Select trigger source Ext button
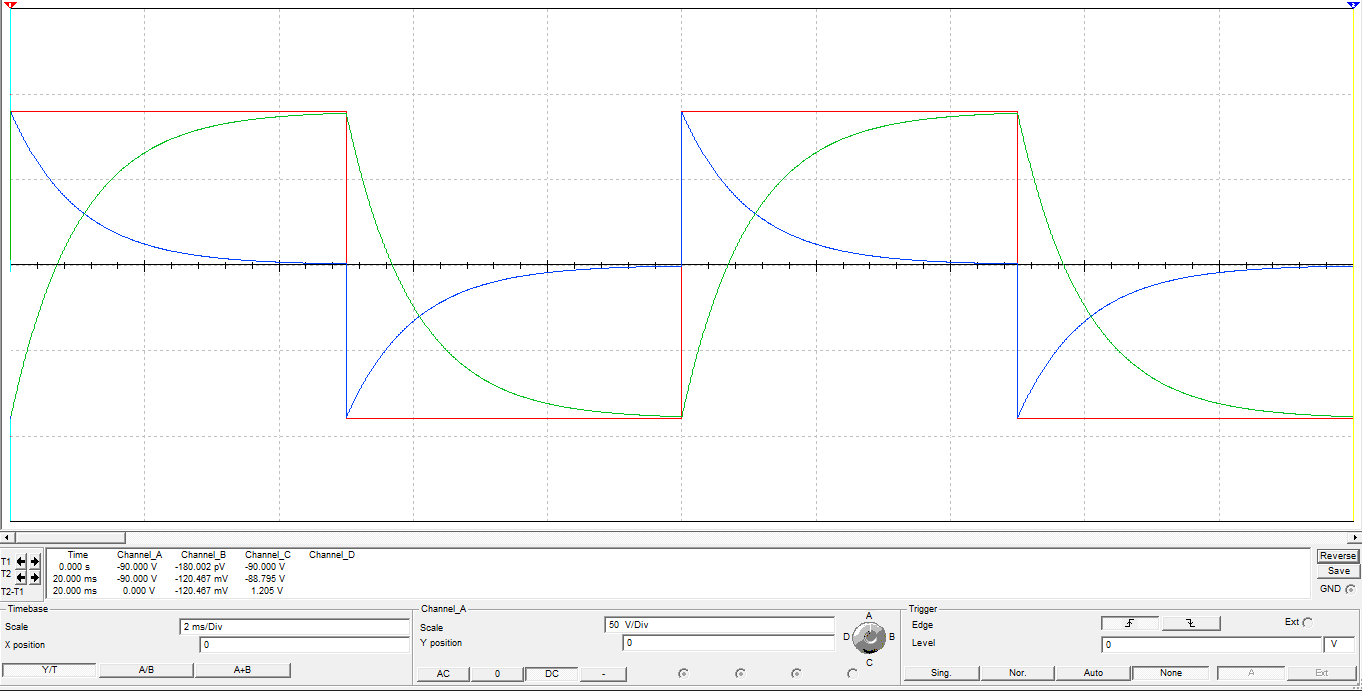The width and height of the screenshot is (1362, 691). tap(1321, 673)
